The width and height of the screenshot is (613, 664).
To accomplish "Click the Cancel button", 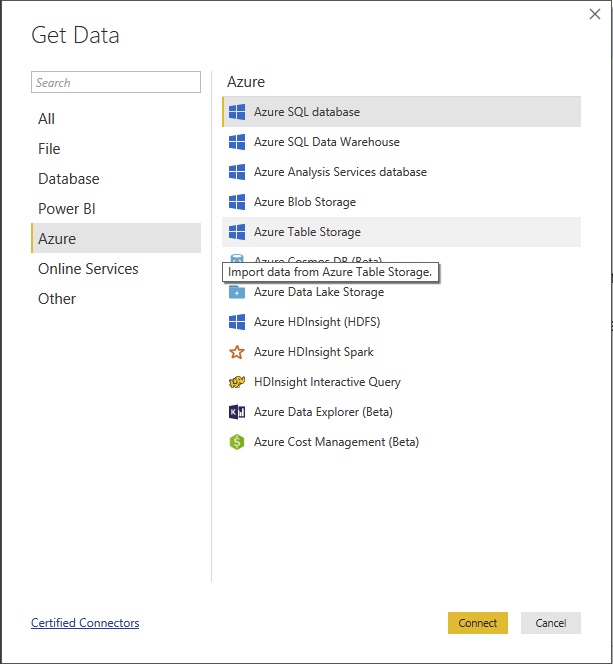I will coord(551,623).
